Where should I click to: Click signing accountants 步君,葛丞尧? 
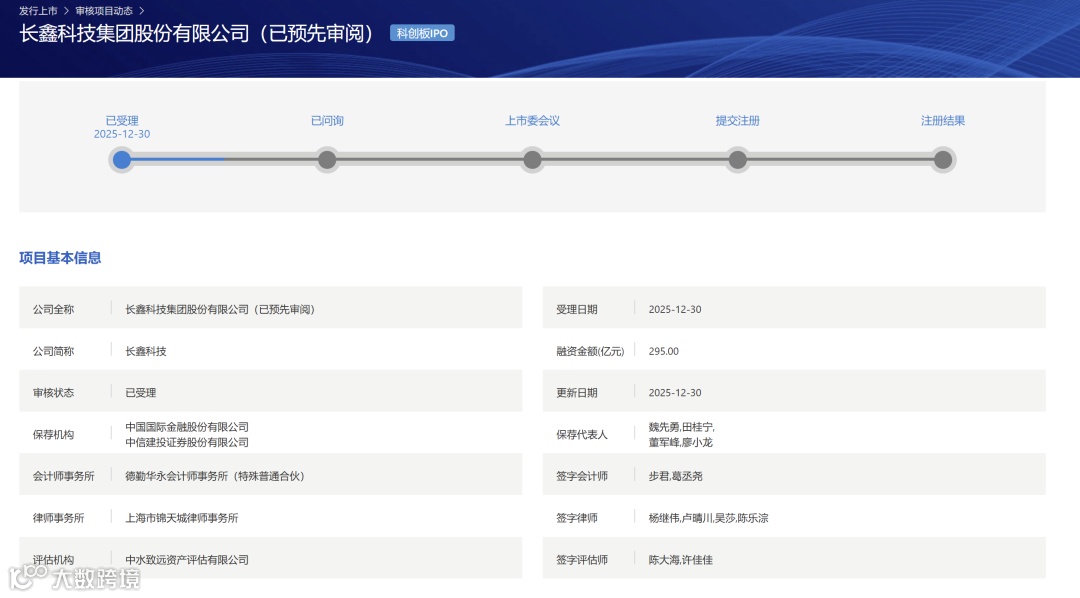pyautogui.click(x=676, y=476)
